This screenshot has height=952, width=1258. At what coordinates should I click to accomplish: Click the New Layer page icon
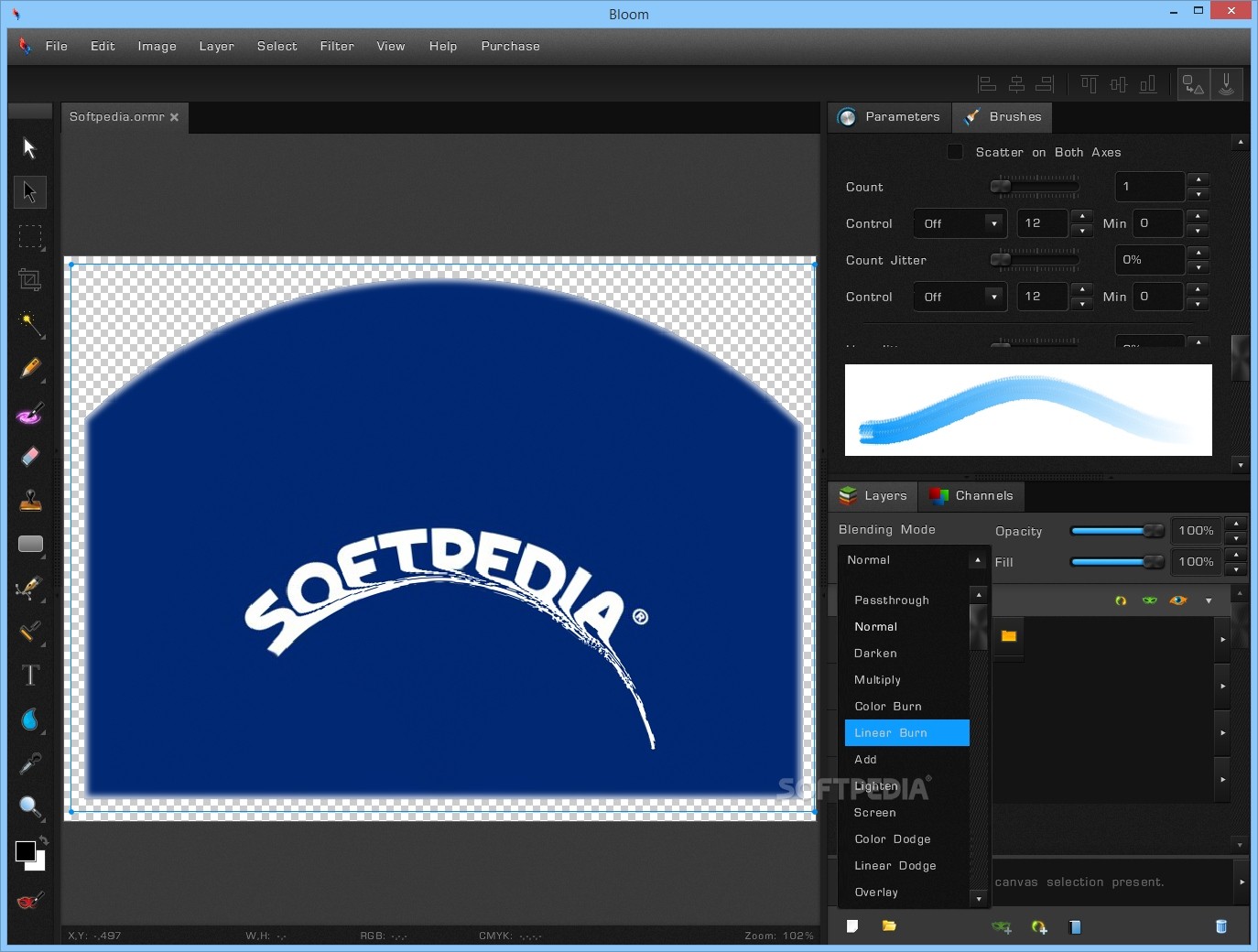point(852,926)
